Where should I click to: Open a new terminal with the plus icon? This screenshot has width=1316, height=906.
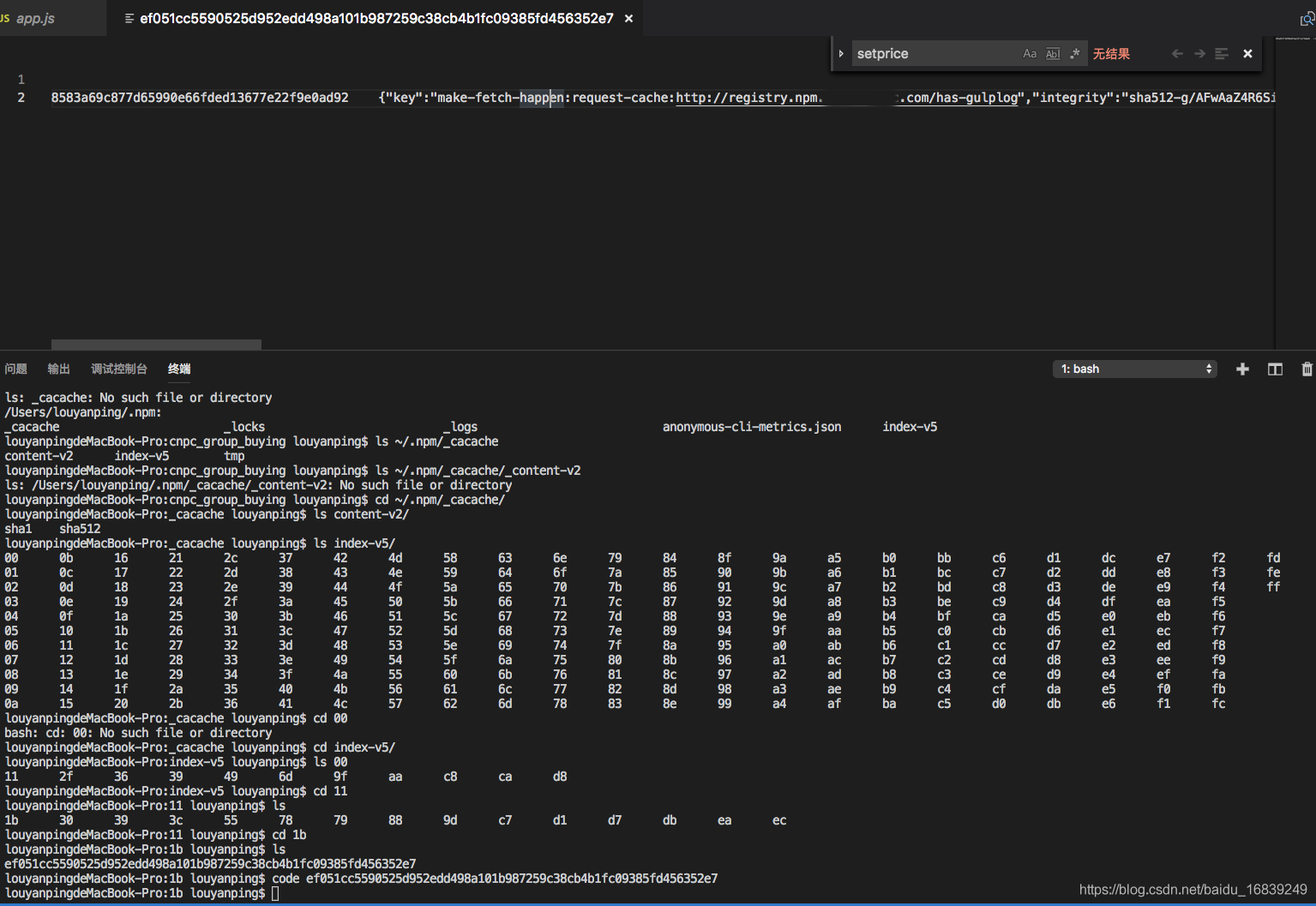click(x=1242, y=369)
